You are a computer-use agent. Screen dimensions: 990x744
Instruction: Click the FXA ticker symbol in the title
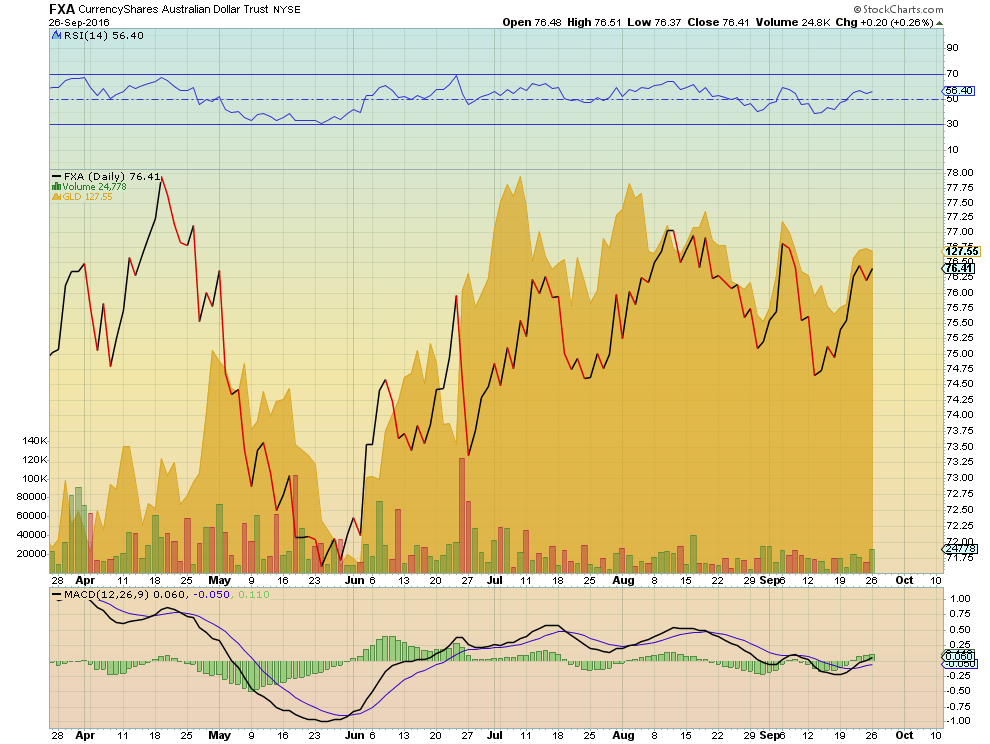[x=62, y=9]
